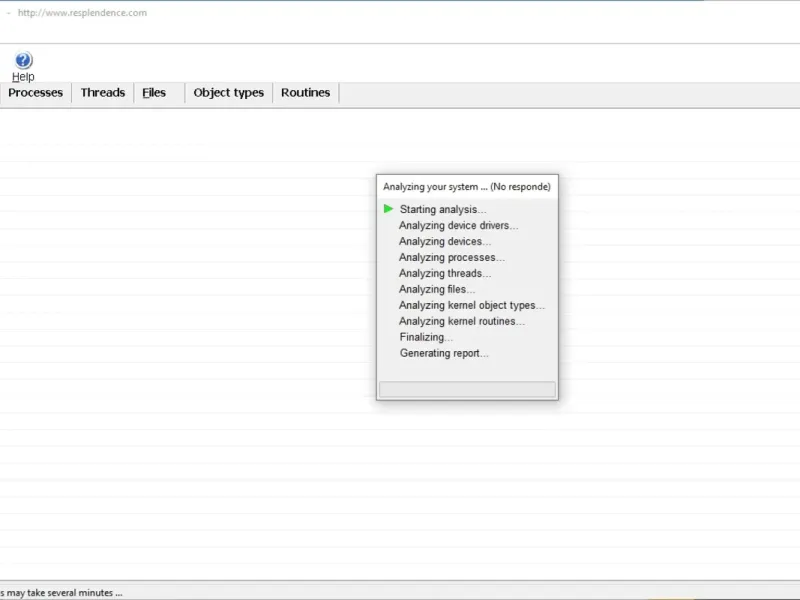Click 'Generating report...' step text
The image size is (800, 600).
pyautogui.click(x=444, y=353)
